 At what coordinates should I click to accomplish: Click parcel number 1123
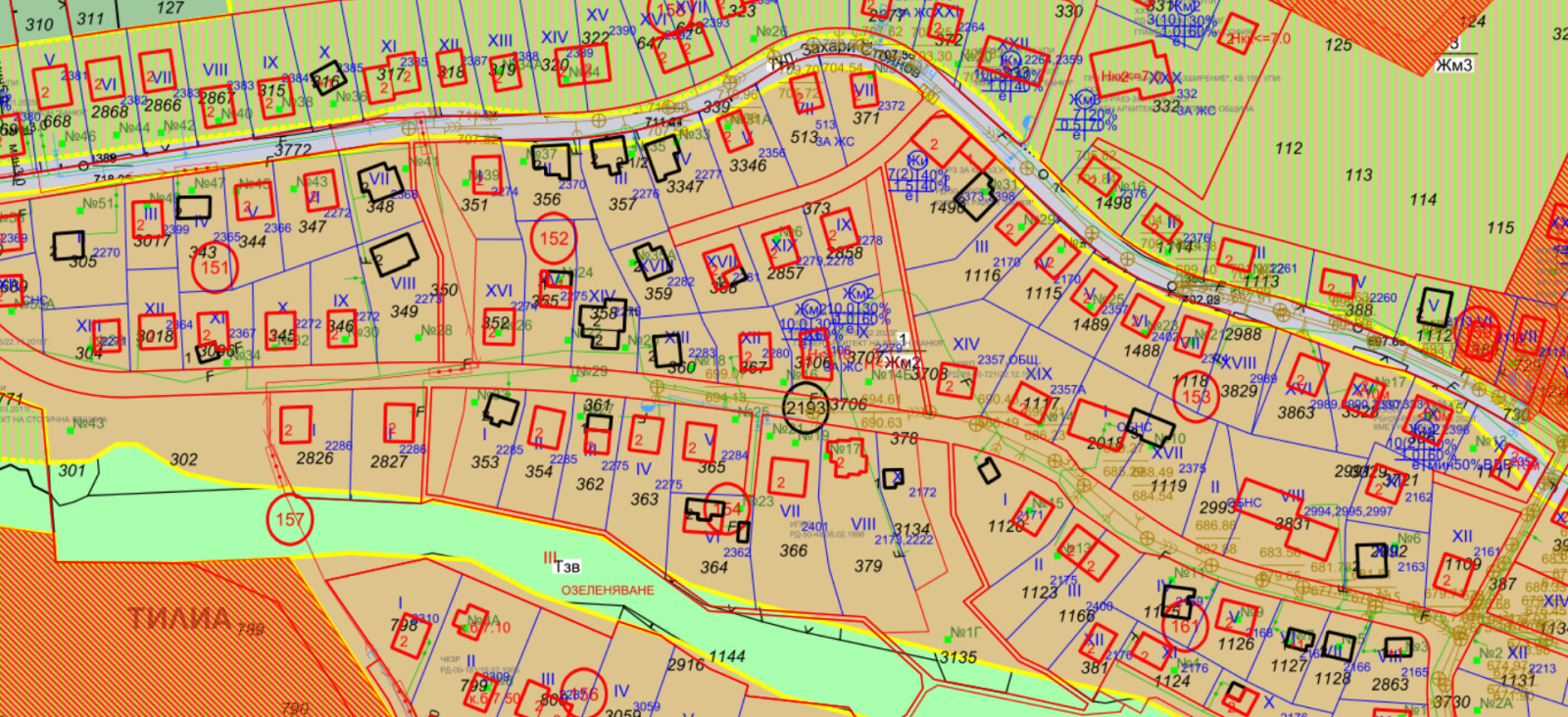[1039, 593]
